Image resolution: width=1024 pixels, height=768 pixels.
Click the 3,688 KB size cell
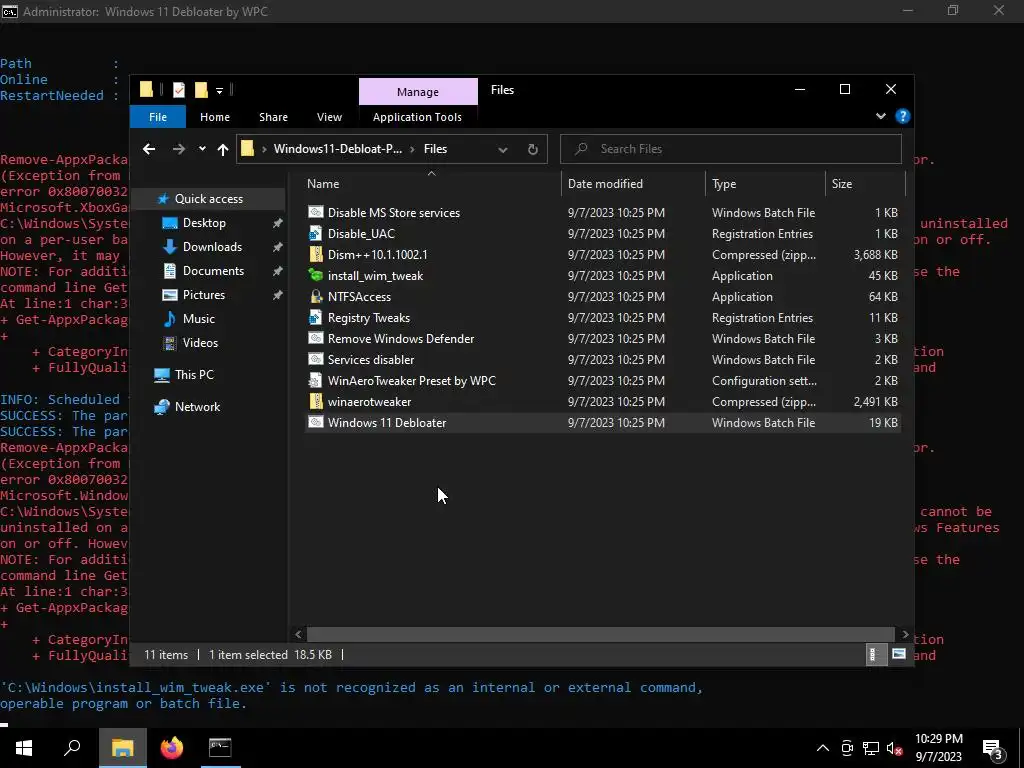[x=875, y=255]
